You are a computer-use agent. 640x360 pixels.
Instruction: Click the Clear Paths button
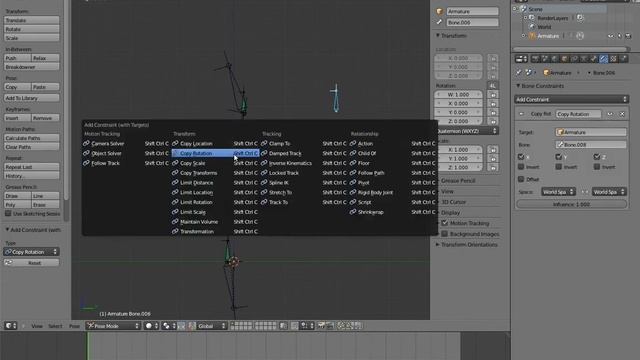[31, 147]
